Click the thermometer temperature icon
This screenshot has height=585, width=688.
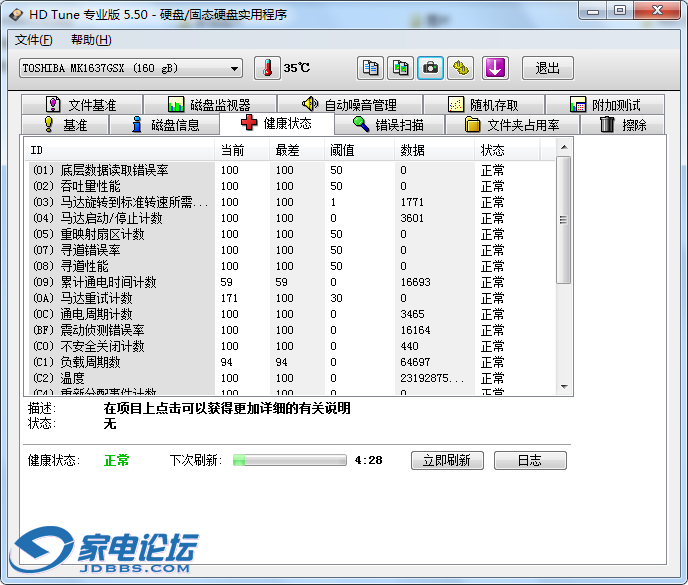267,68
